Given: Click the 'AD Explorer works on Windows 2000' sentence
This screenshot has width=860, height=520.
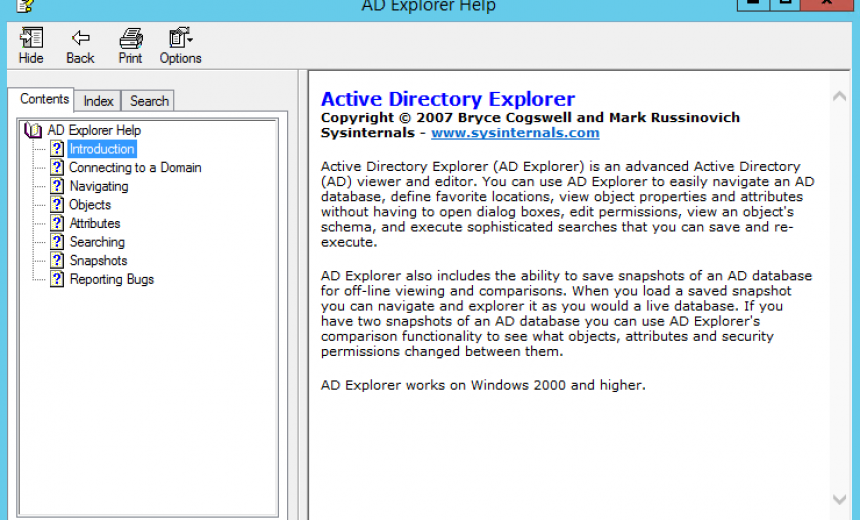Looking at the screenshot, I should [483, 385].
